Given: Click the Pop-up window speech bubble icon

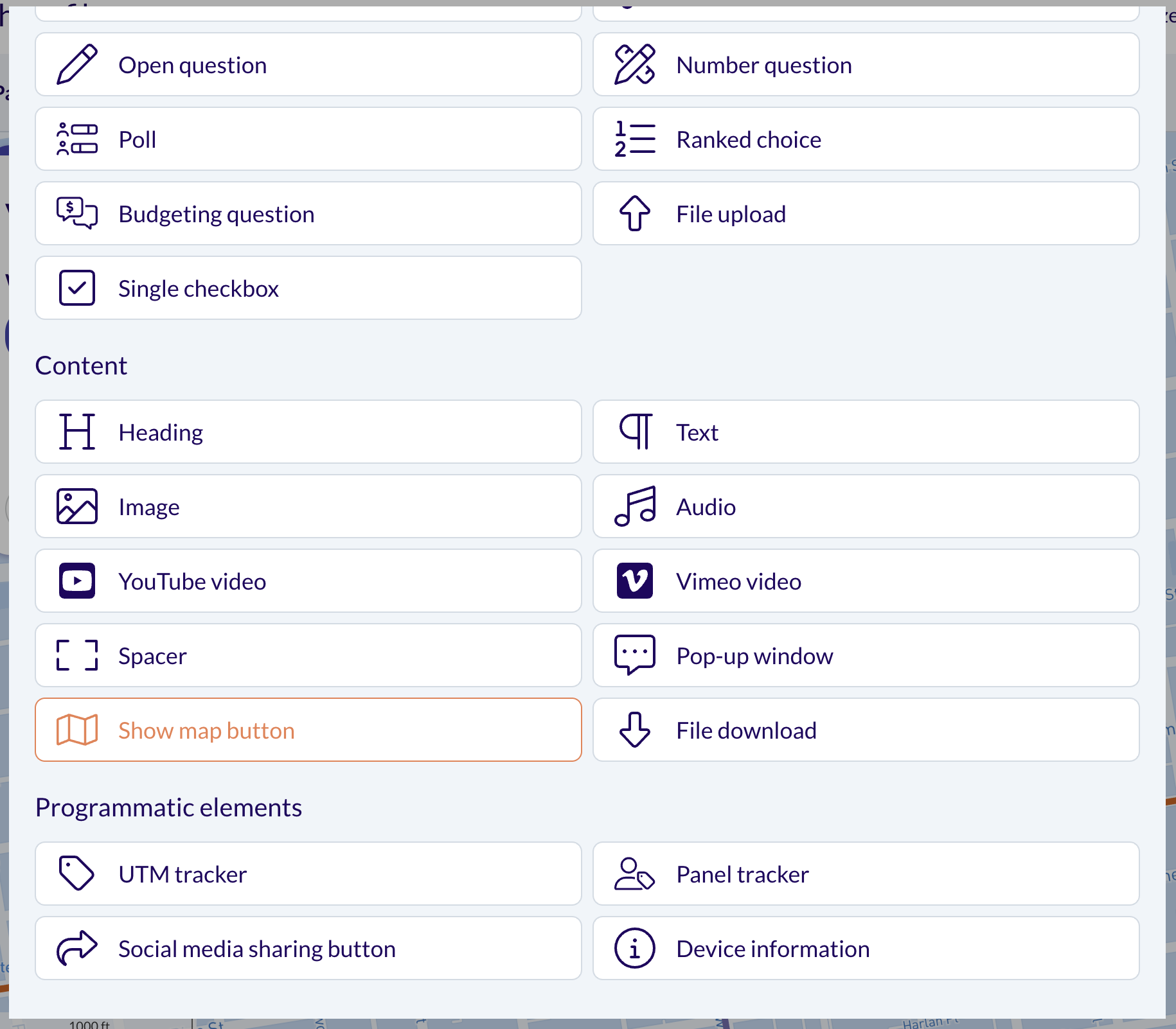Looking at the screenshot, I should 635,656.
